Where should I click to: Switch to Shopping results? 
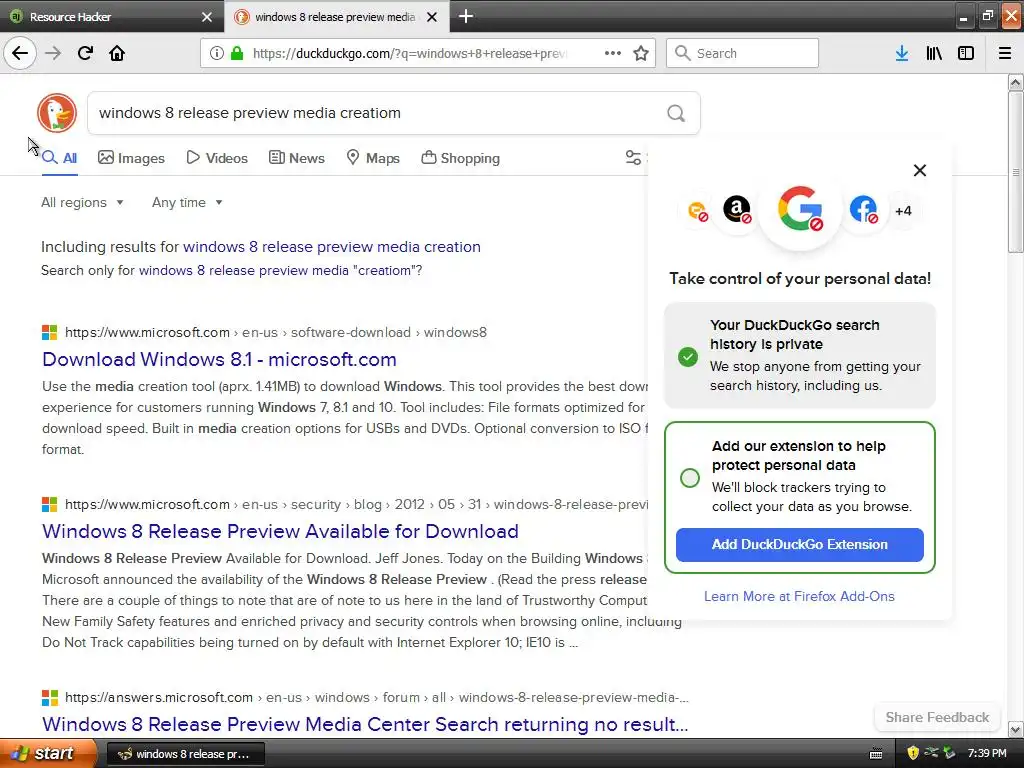tap(460, 158)
